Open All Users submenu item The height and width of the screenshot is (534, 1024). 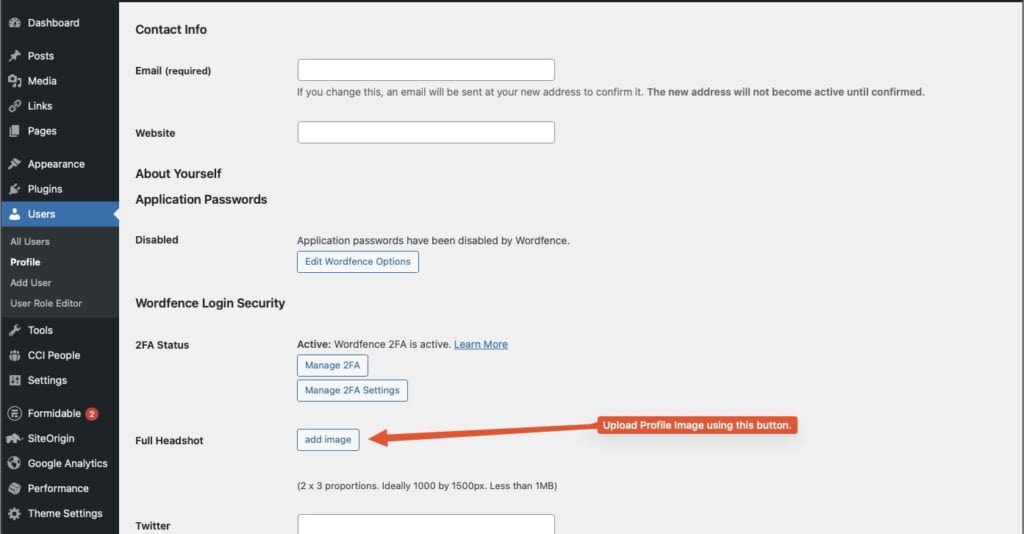[30, 242]
